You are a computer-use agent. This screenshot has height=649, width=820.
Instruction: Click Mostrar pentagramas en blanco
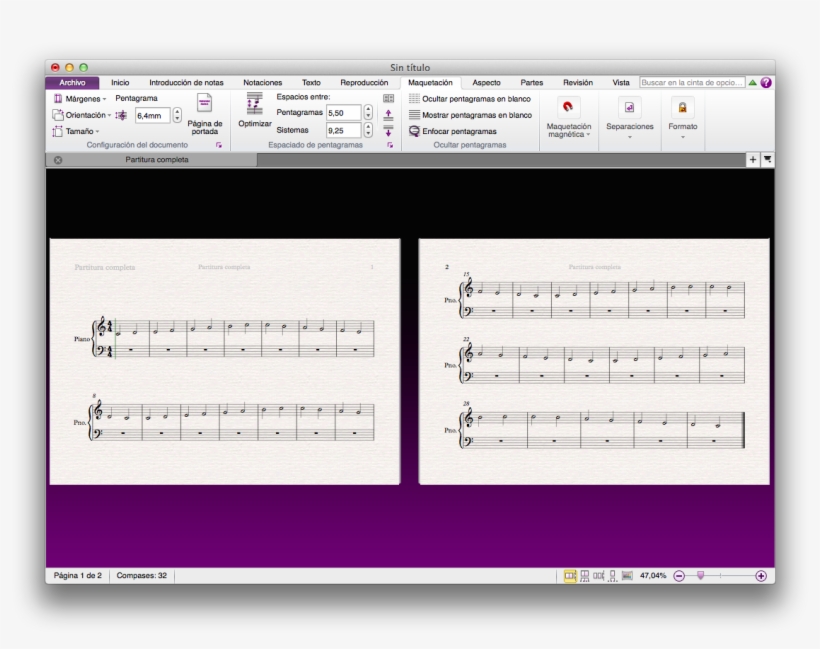470,115
